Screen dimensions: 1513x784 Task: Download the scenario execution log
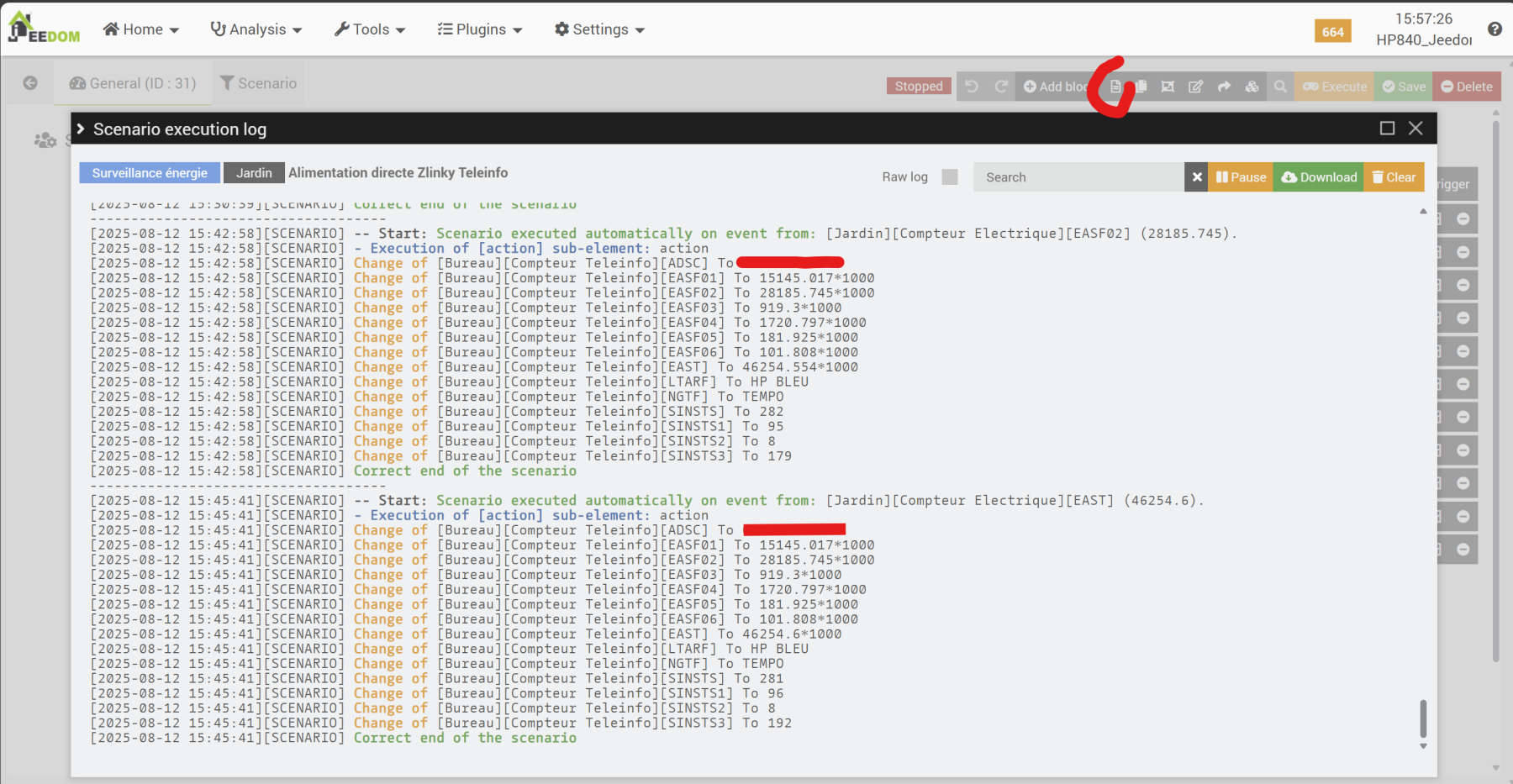pyautogui.click(x=1318, y=177)
